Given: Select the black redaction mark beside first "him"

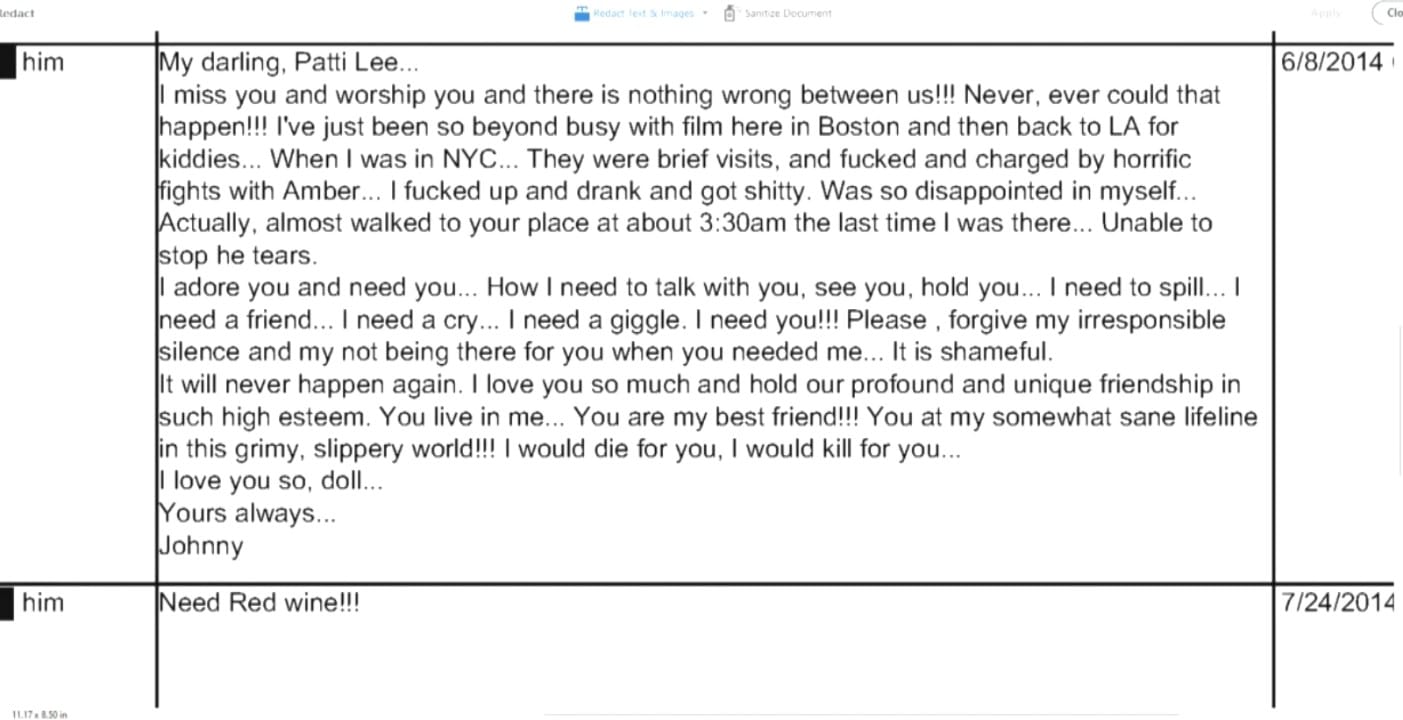Looking at the screenshot, I should click(x=7, y=62).
